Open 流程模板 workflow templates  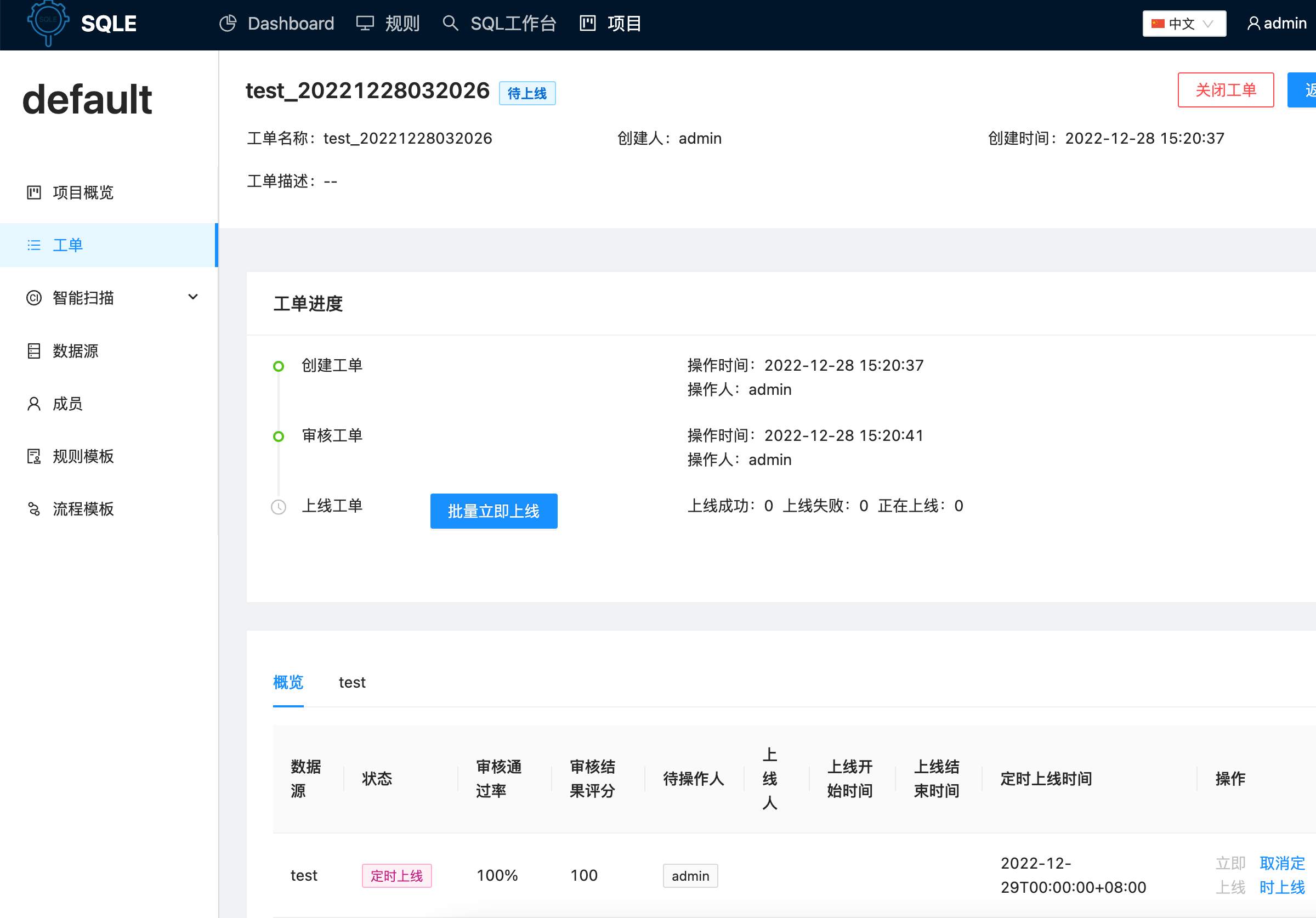(x=83, y=509)
